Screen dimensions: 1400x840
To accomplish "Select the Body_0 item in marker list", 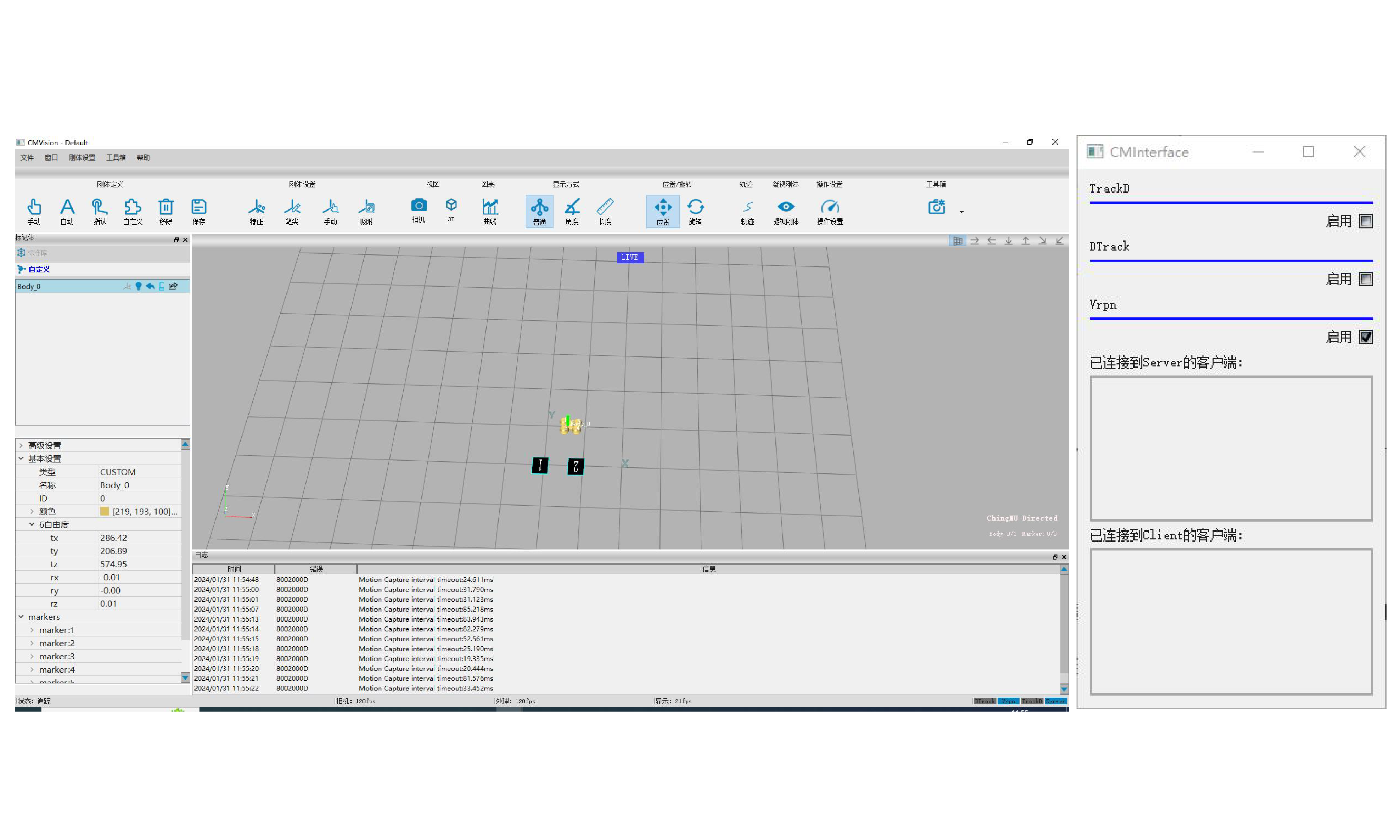I will [30, 286].
